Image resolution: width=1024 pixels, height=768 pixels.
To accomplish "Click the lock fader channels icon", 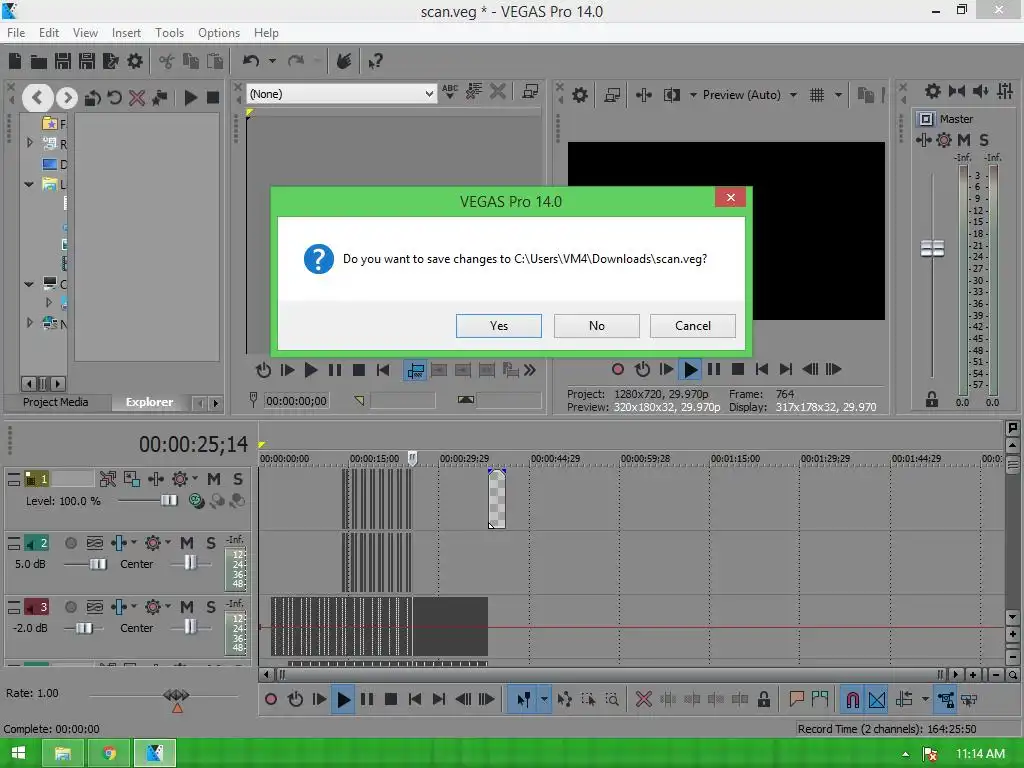I will [x=932, y=399].
